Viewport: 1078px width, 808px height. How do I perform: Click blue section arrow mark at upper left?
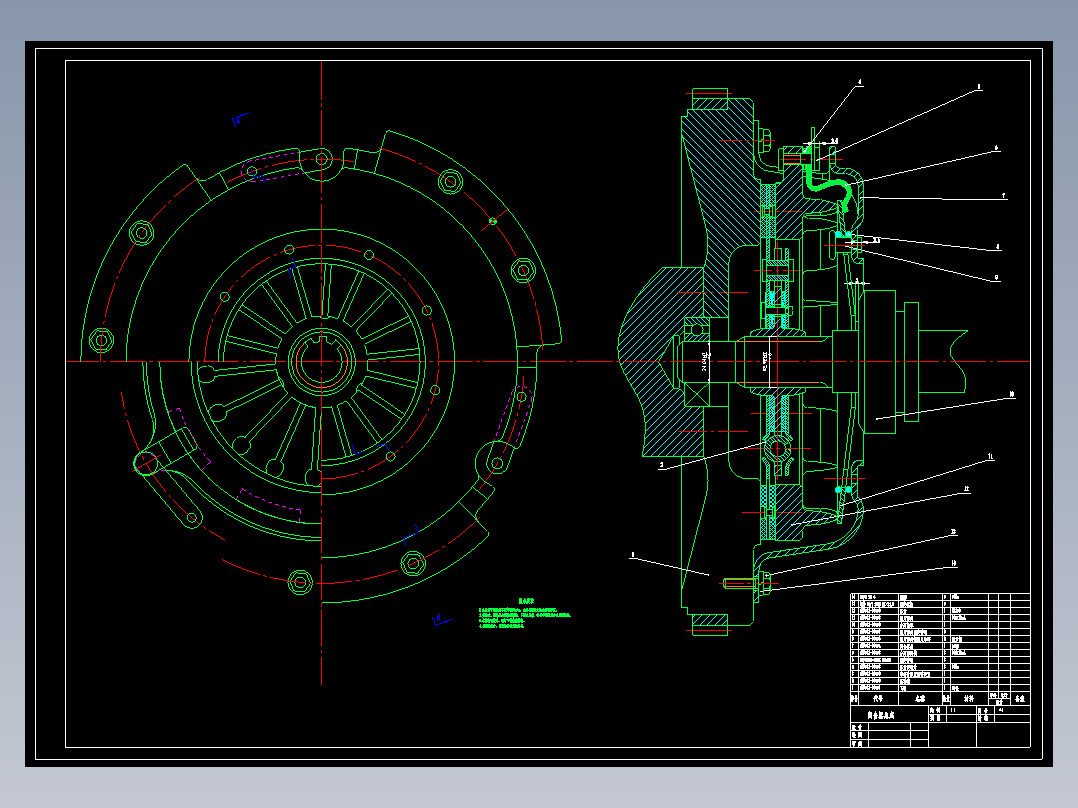point(239,120)
